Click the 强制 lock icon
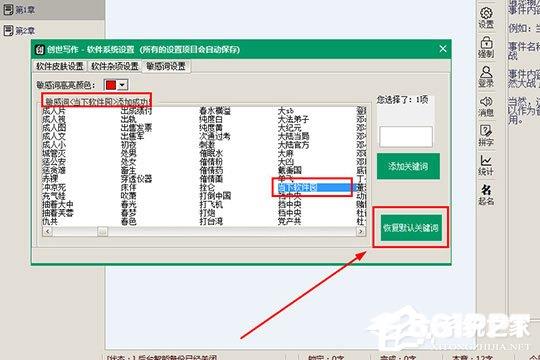Image resolution: width=540 pixels, height=360 pixels. point(486,47)
